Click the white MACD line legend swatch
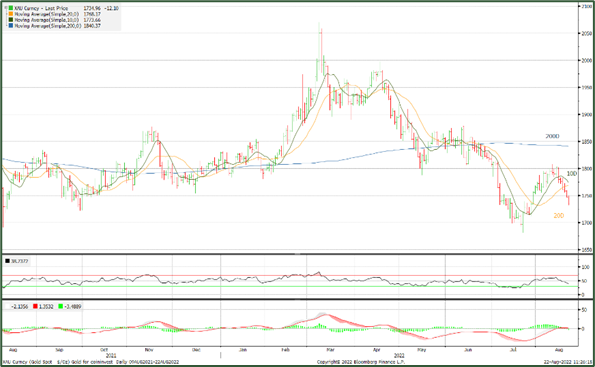The width and height of the screenshot is (595, 367). tap(7, 306)
